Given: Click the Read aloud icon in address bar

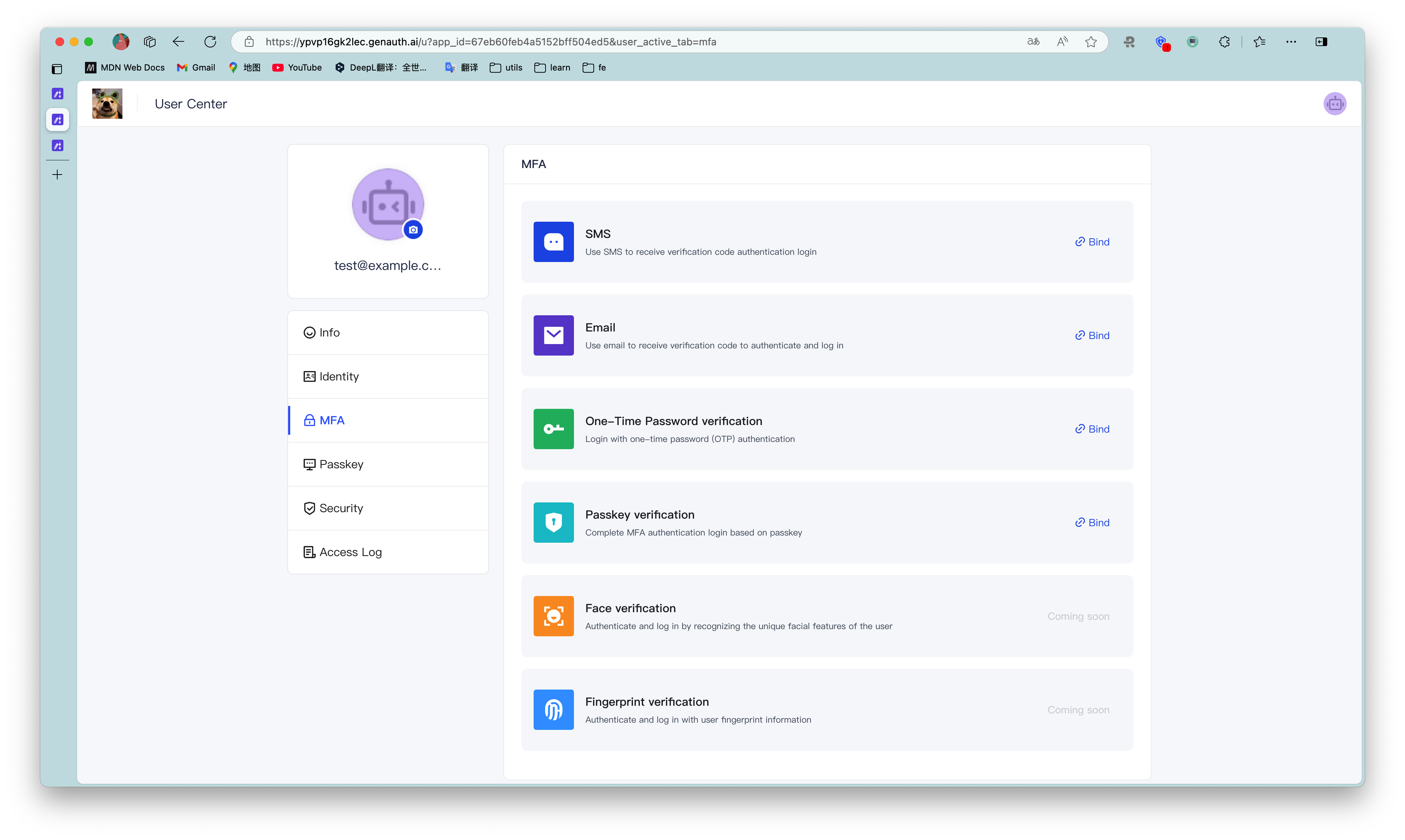Looking at the screenshot, I should pyautogui.click(x=1062, y=41).
